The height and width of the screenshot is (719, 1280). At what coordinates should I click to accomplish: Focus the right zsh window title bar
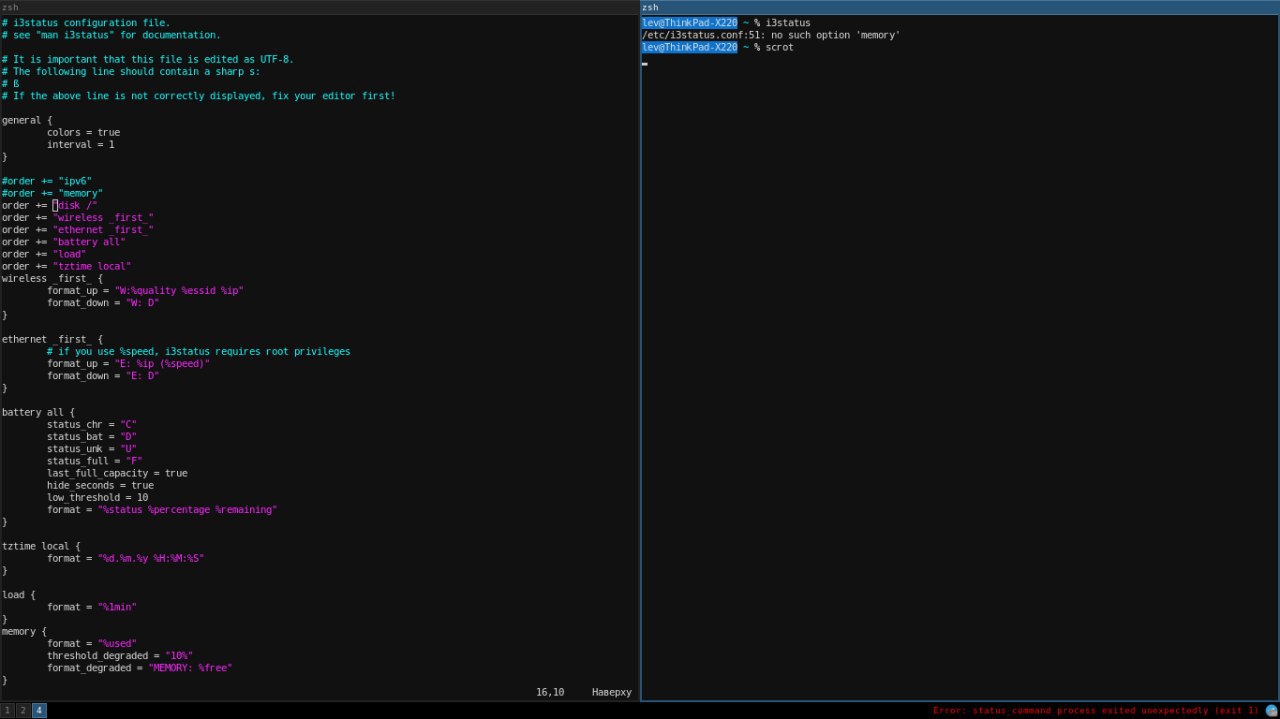[960, 7]
